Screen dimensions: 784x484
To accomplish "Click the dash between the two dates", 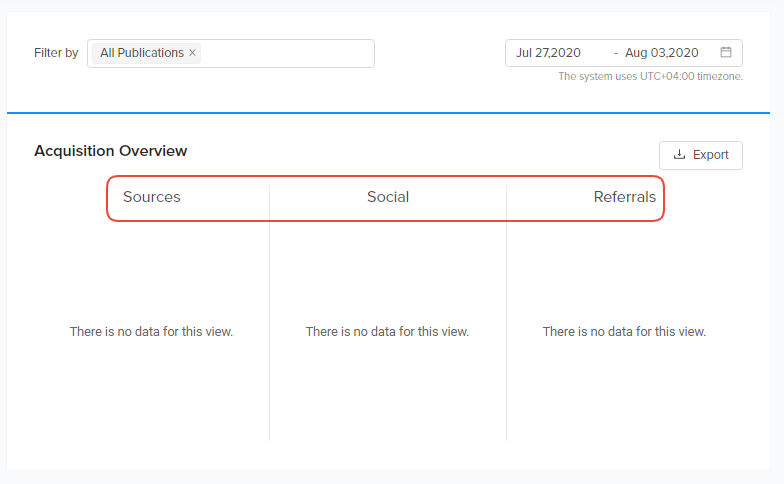I will [616, 53].
